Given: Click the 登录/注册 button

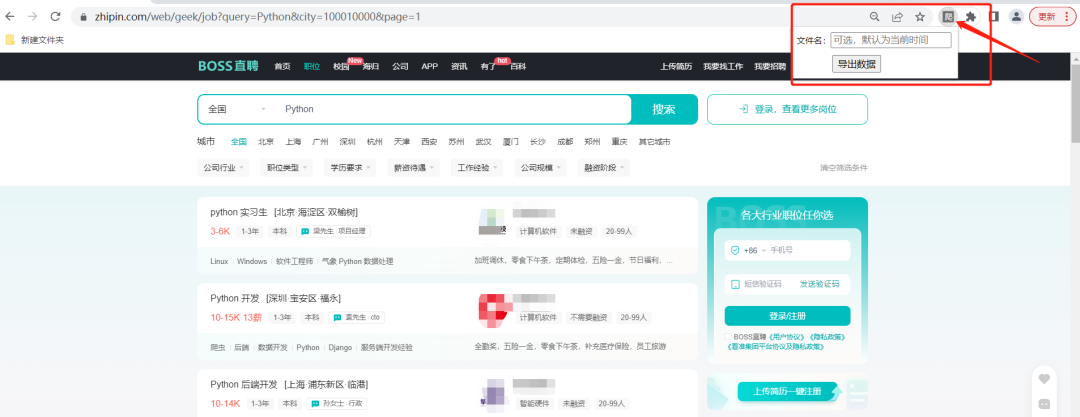Looking at the screenshot, I should pyautogui.click(x=787, y=316).
